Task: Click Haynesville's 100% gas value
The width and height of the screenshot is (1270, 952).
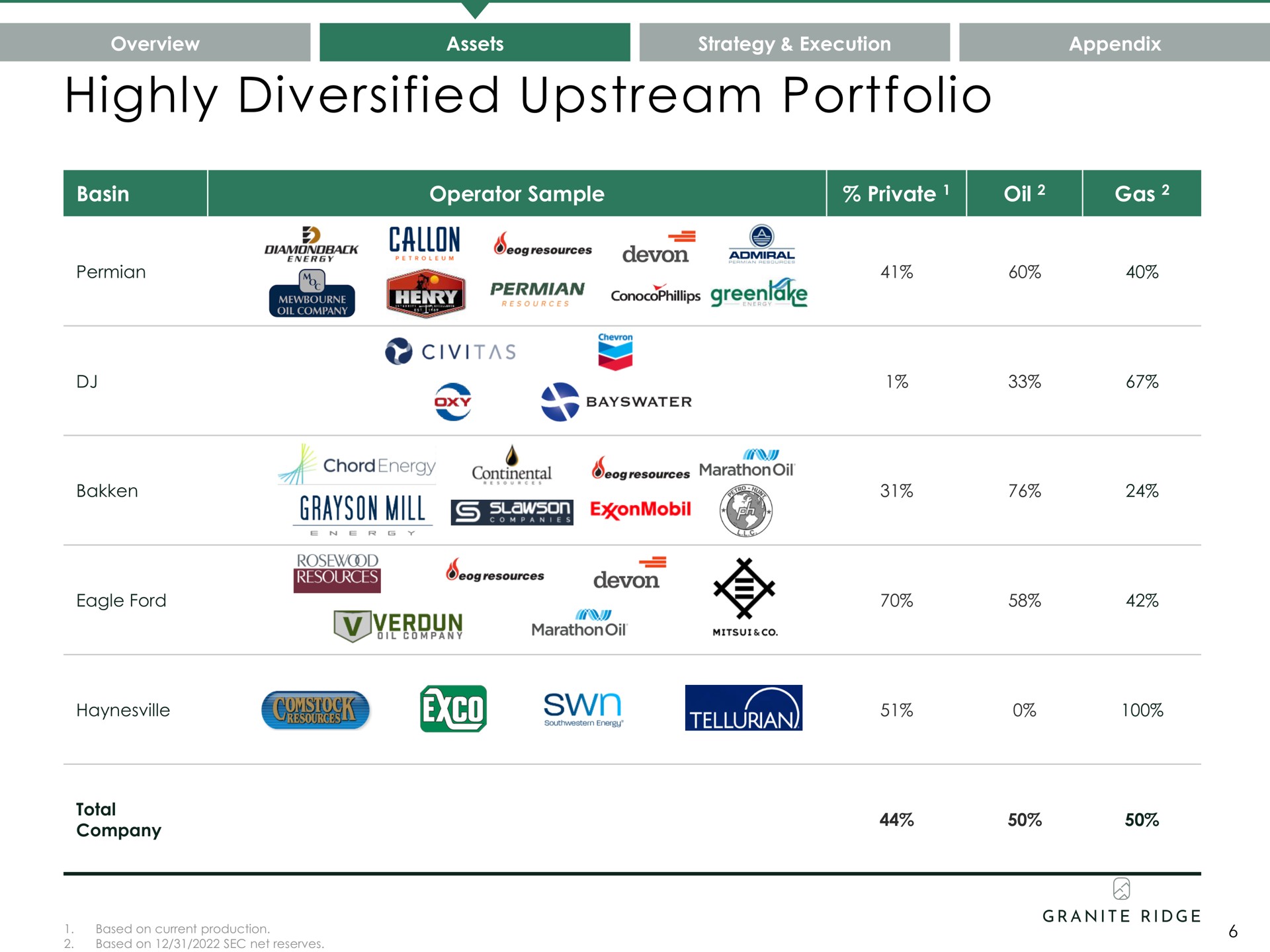Action: point(1142,710)
